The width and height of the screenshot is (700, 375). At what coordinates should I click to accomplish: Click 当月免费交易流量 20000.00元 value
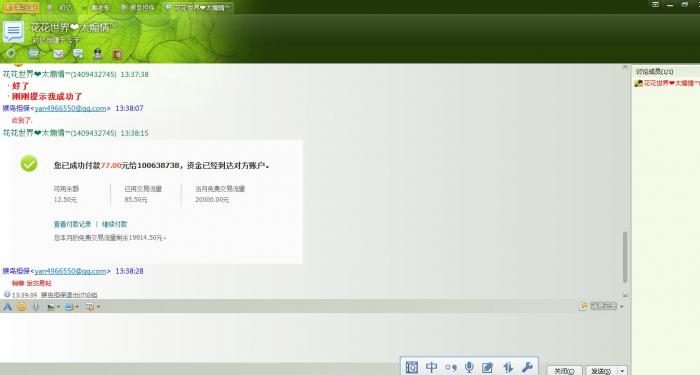tap(212, 200)
